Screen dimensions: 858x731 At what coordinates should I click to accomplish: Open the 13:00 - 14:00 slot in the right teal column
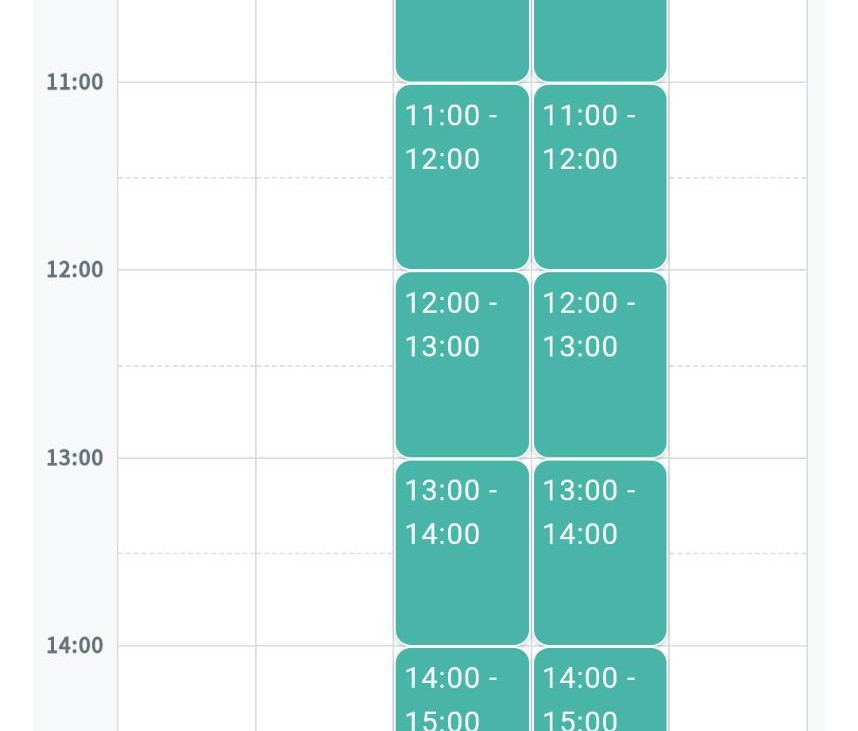coord(600,552)
